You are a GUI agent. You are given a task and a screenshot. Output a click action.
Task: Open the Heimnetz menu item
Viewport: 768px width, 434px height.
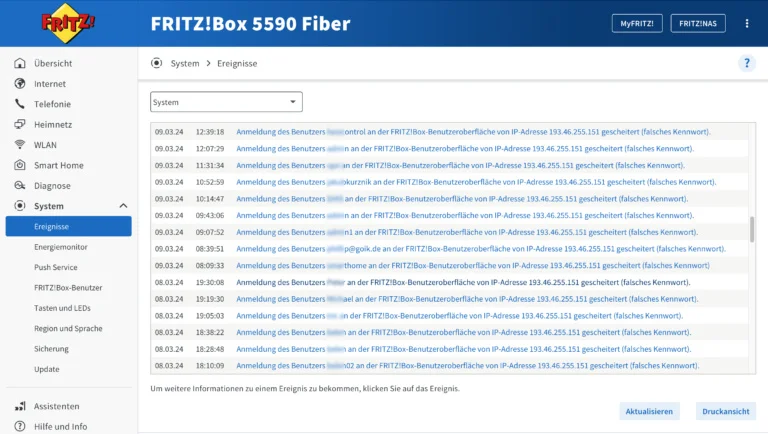pyautogui.click(x=53, y=124)
